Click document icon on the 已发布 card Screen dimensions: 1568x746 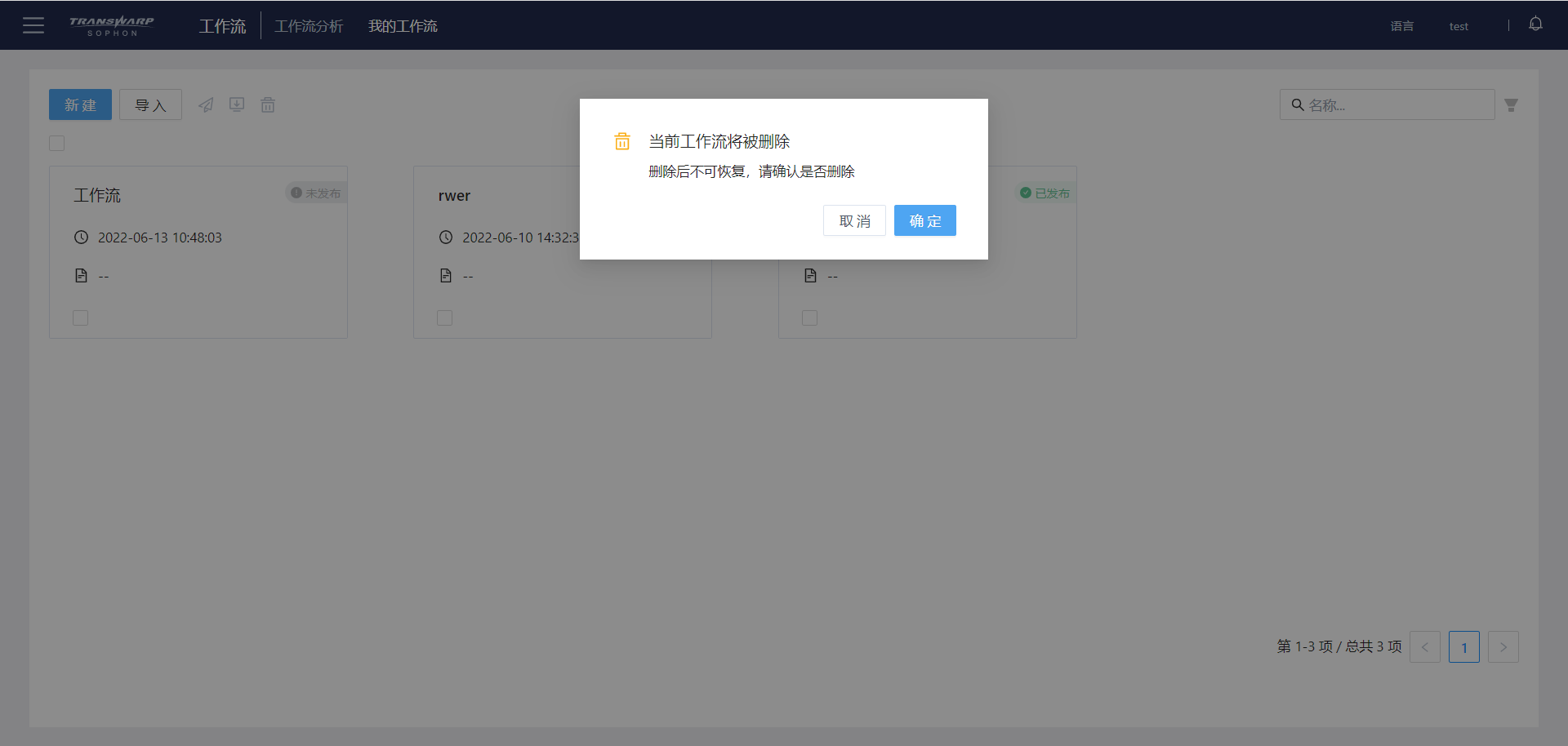tap(810, 276)
